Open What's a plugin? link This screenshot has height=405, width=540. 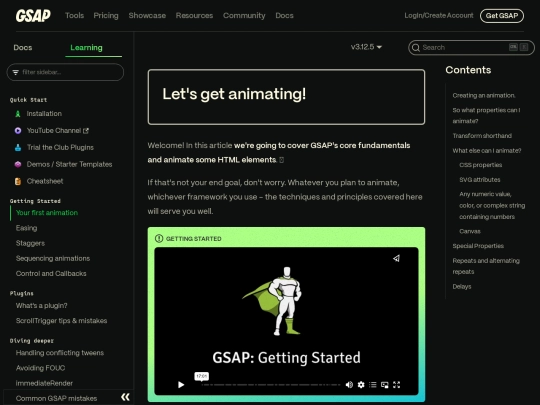42,305
